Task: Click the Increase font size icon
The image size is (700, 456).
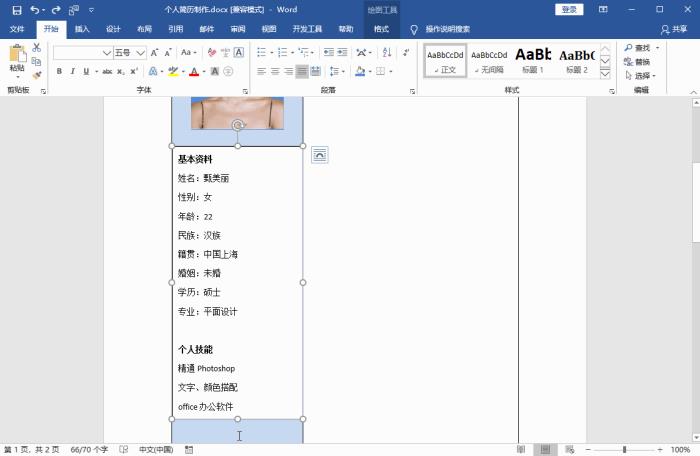Action: coord(156,52)
